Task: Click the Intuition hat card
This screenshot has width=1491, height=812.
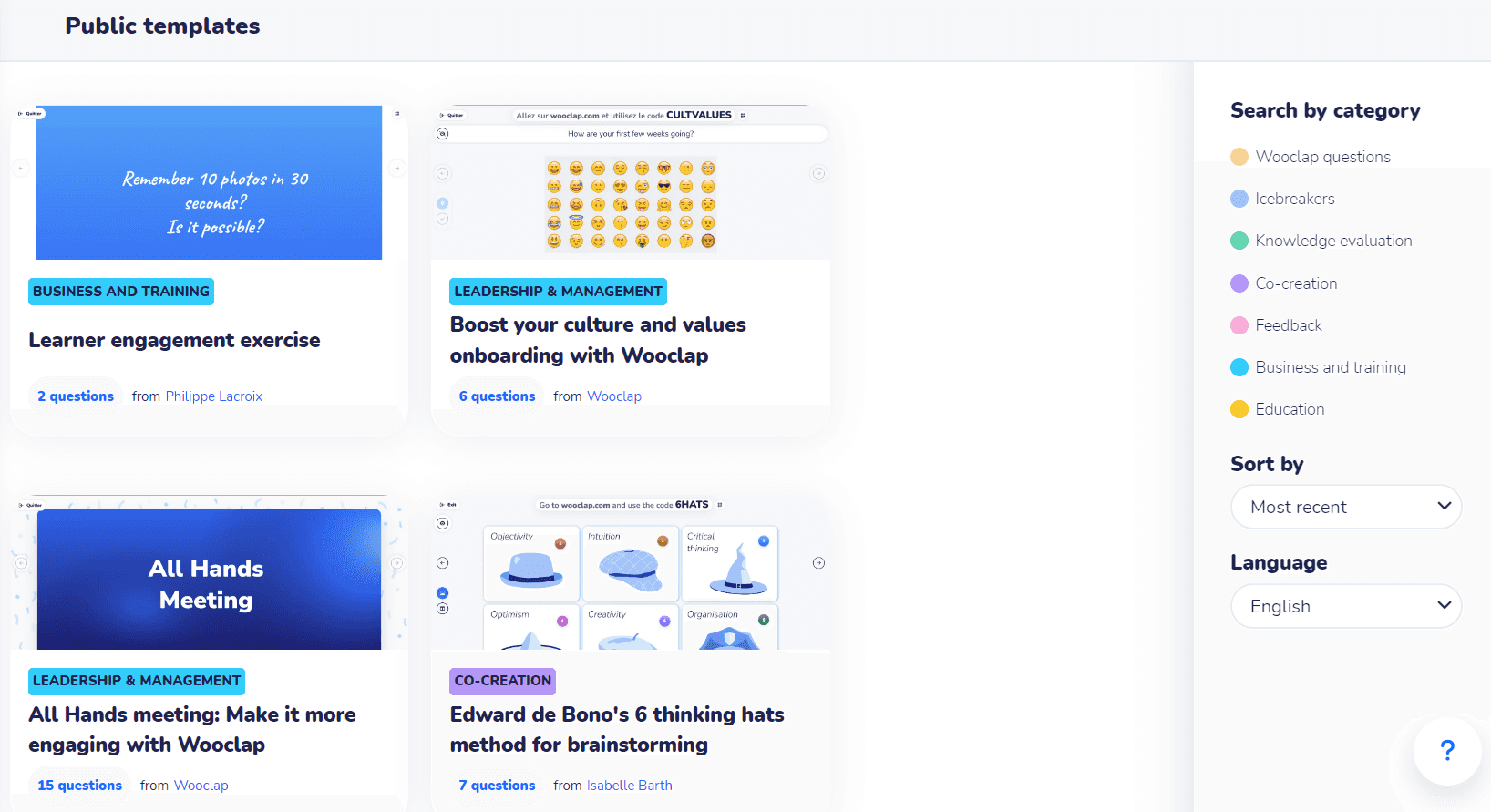Action: [x=630, y=563]
